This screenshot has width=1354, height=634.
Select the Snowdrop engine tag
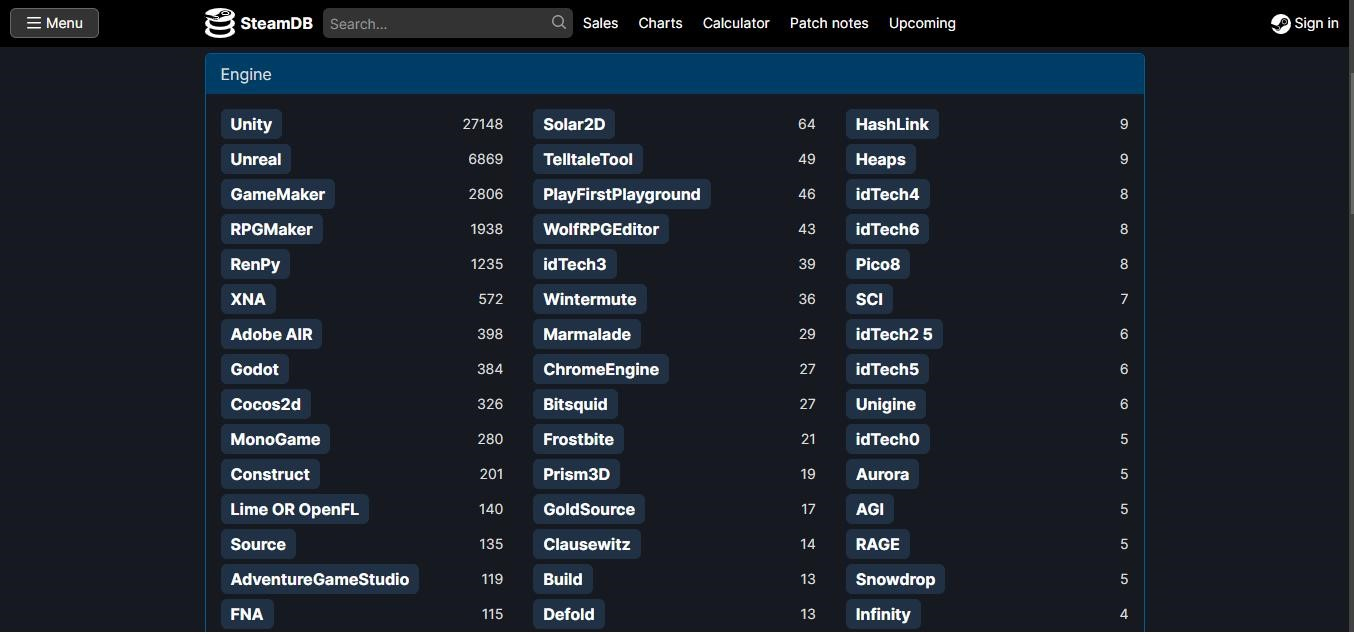coord(896,579)
